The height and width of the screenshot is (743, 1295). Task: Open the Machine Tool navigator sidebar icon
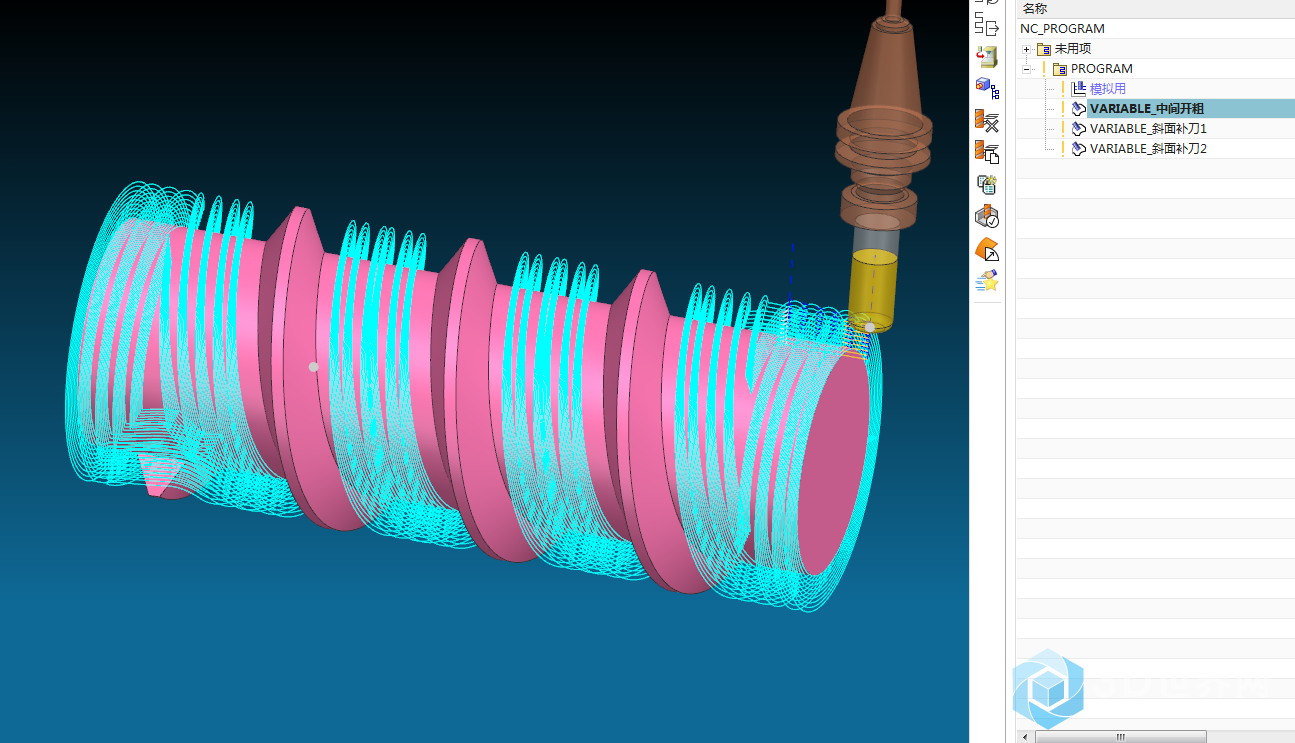pyautogui.click(x=987, y=57)
